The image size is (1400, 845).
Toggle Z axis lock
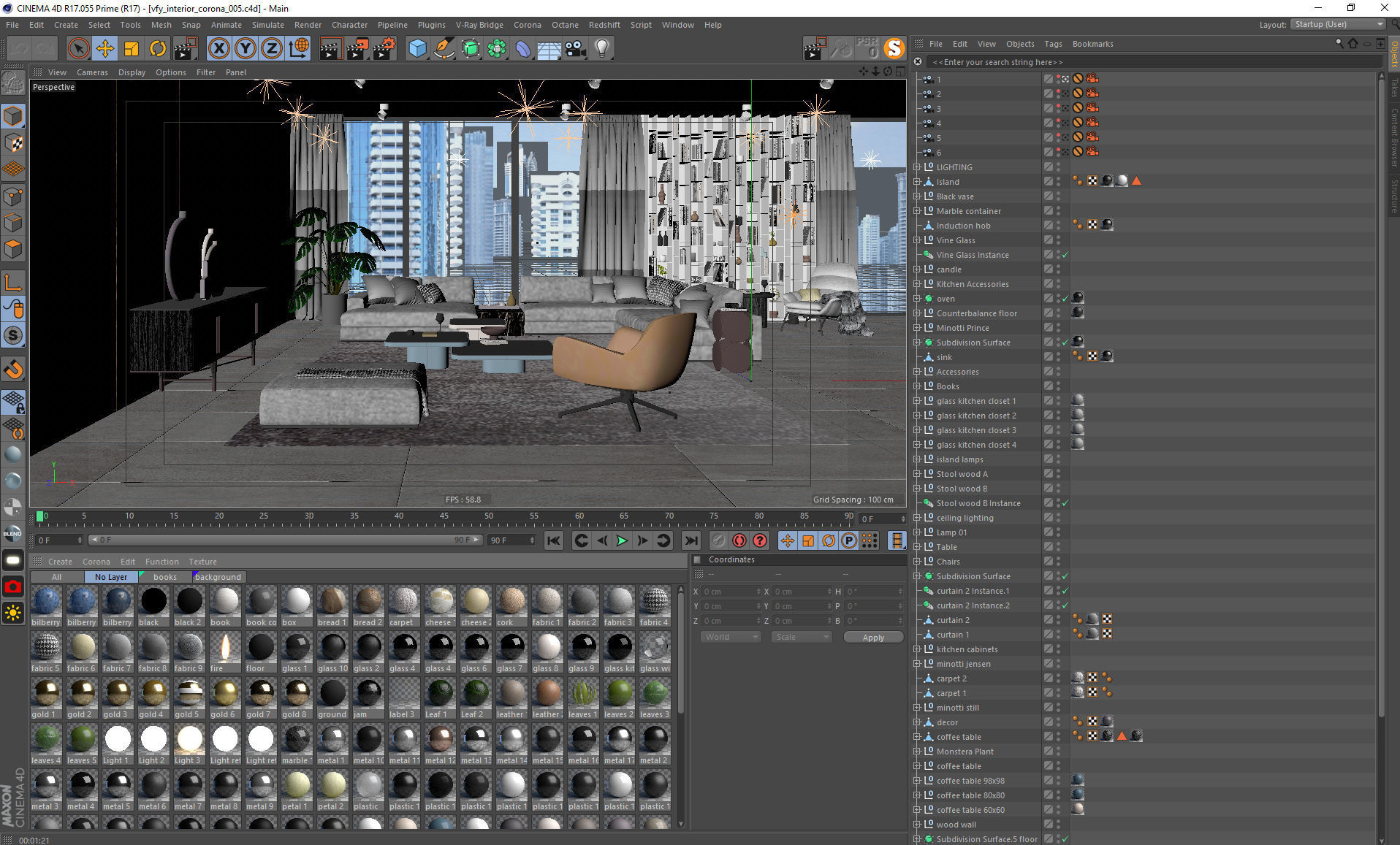click(271, 49)
